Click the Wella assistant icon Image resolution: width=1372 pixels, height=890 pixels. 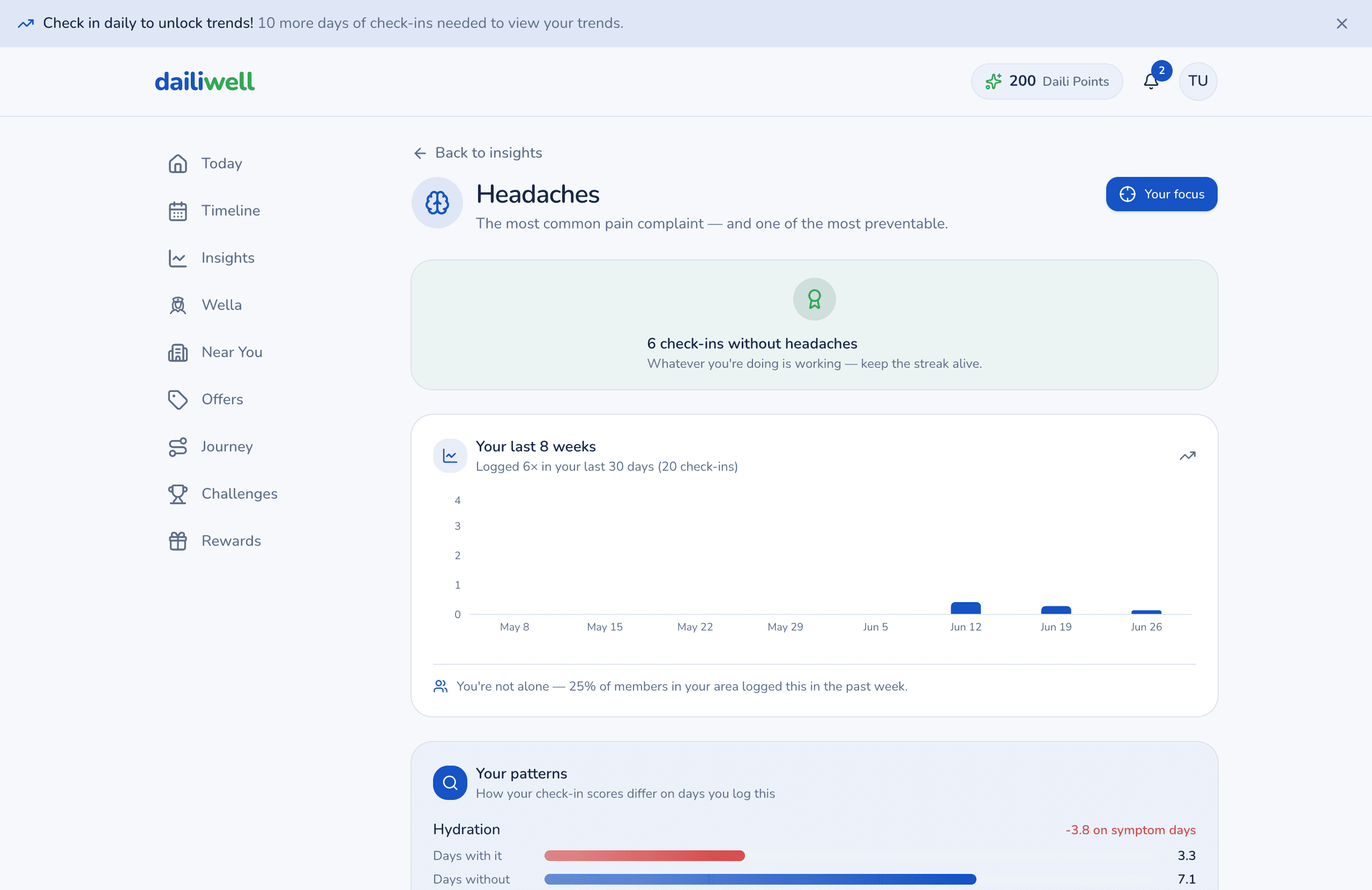pyautogui.click(x=177, y=305)
